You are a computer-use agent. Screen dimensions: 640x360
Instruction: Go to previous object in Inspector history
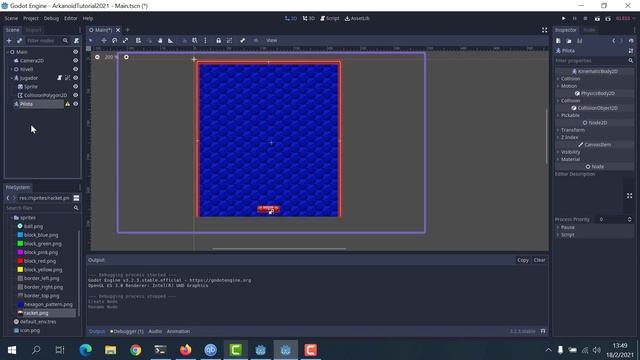pyautogui.click(x=613, y=41)
